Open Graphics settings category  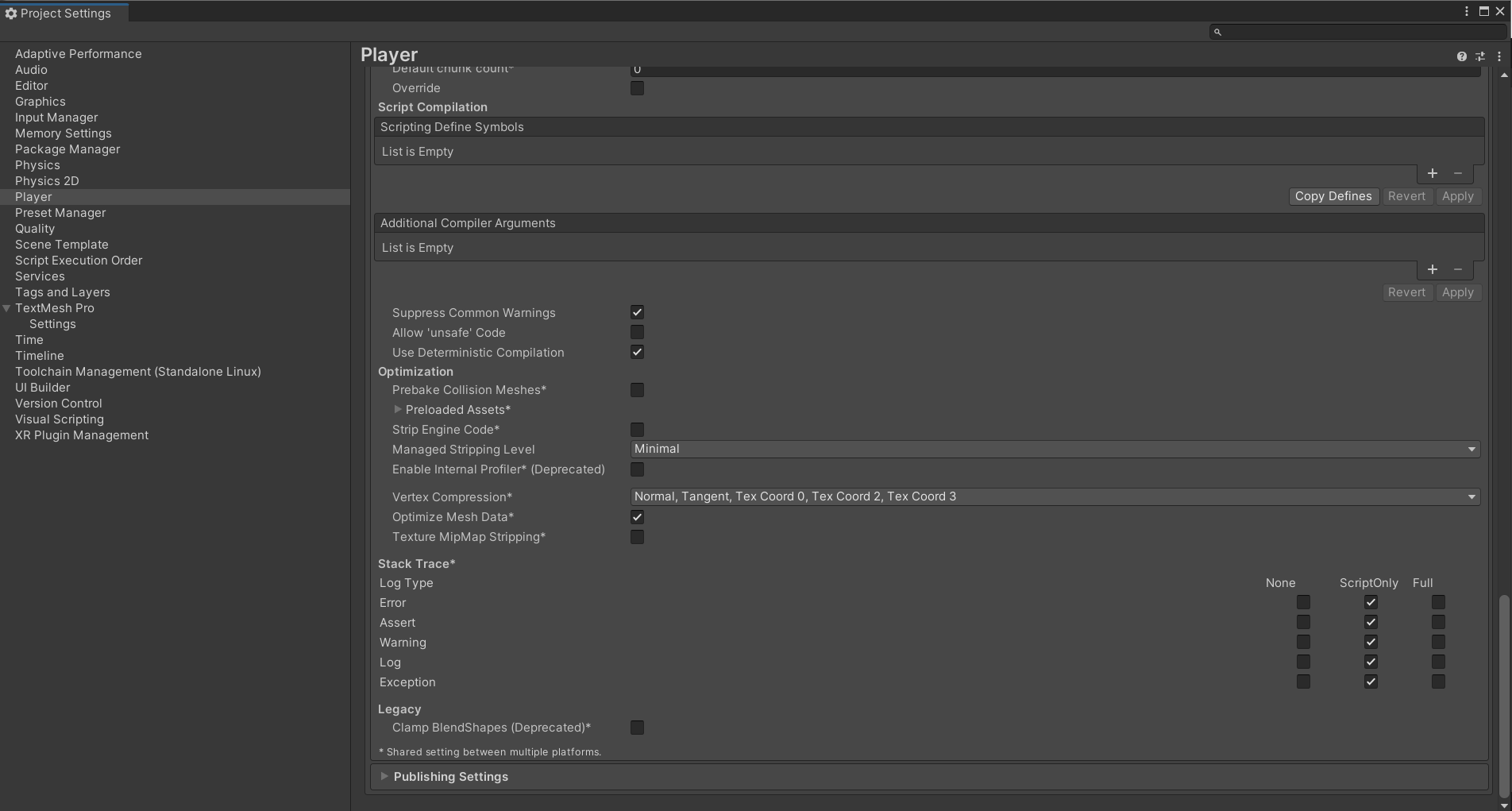coord(40,102)
